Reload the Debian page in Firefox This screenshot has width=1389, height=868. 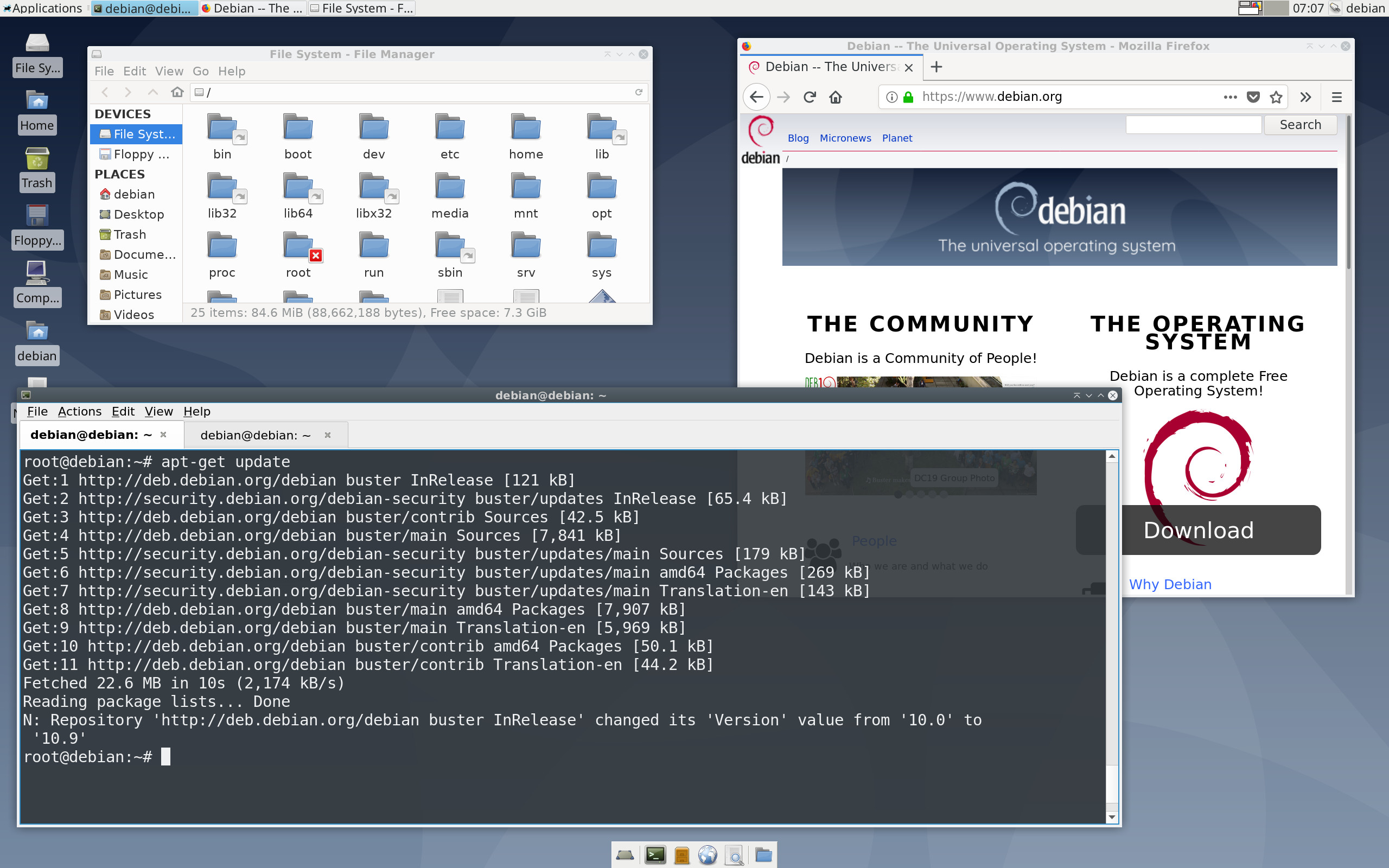810,97
